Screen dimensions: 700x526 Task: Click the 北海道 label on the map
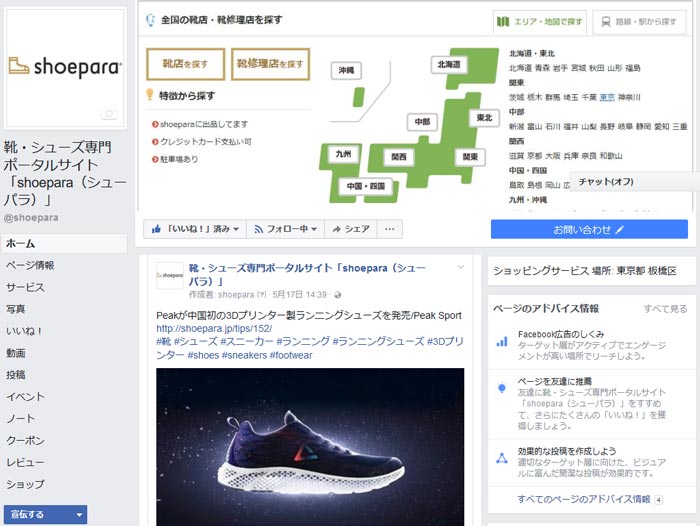[x=449, y=64]
